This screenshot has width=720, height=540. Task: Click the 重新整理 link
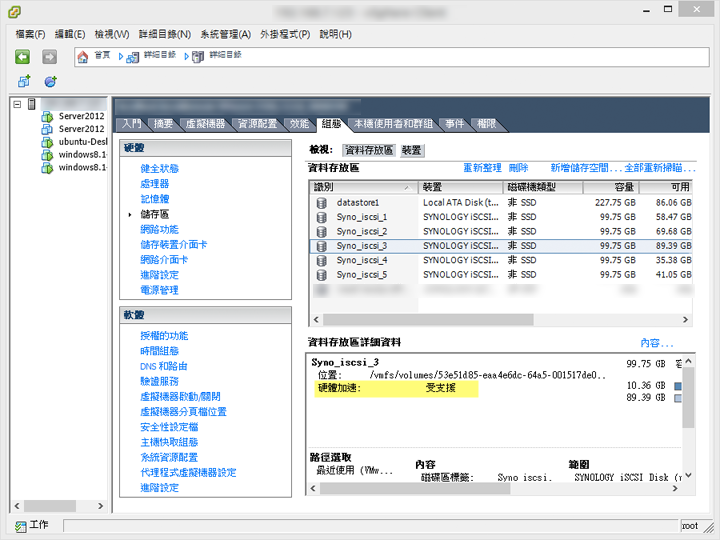(482, 168)
